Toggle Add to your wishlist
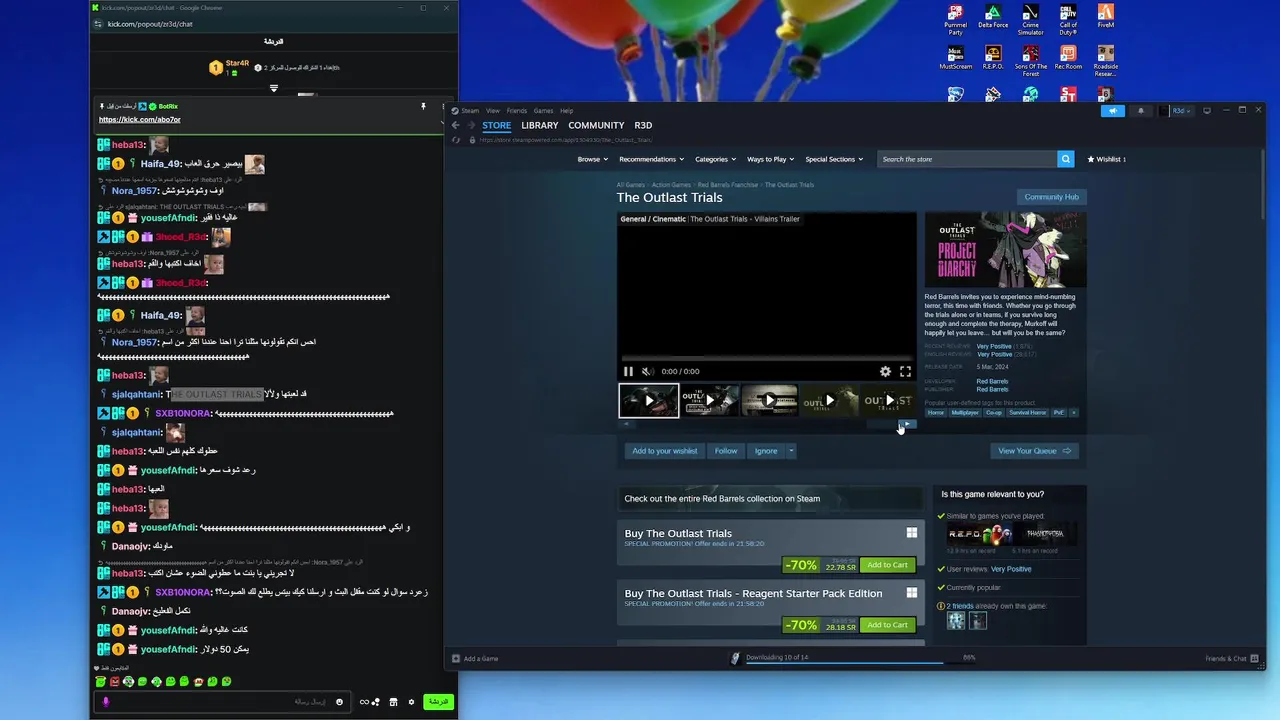 point(665,451)
